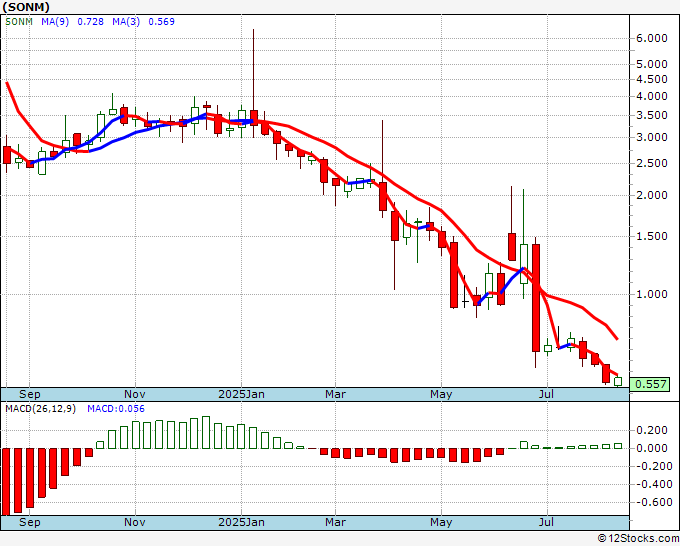The height and width of the screenshot is (546, 680).
Task: Click Mar on the price chart date axis
Action: (x=336, y=394)
